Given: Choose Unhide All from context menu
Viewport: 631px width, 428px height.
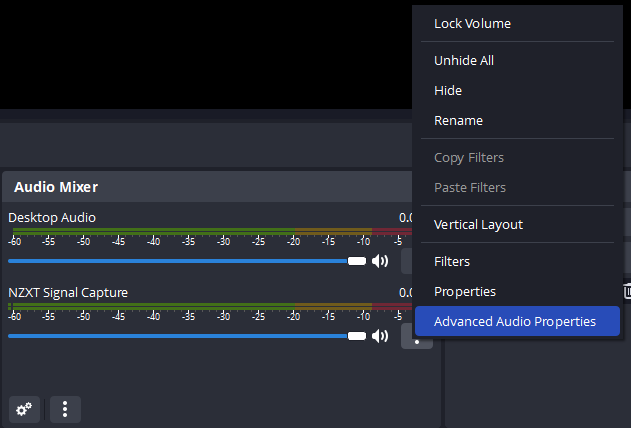Looking at the screenshot, I should tap(464, 60).
